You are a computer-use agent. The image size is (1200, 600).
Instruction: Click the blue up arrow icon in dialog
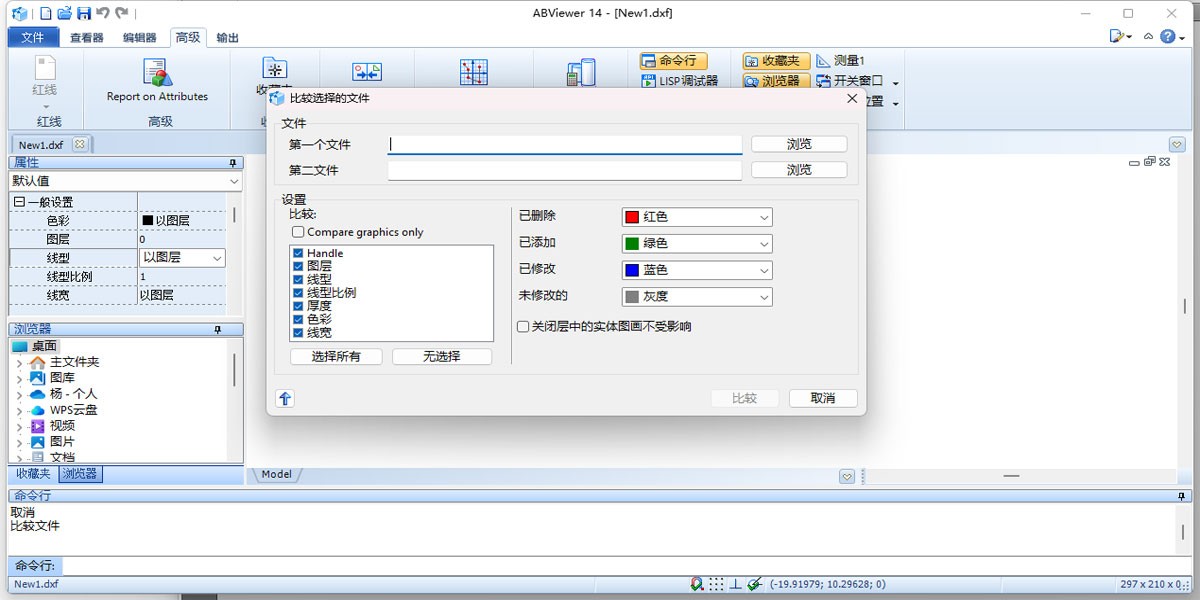pos(285,398)
